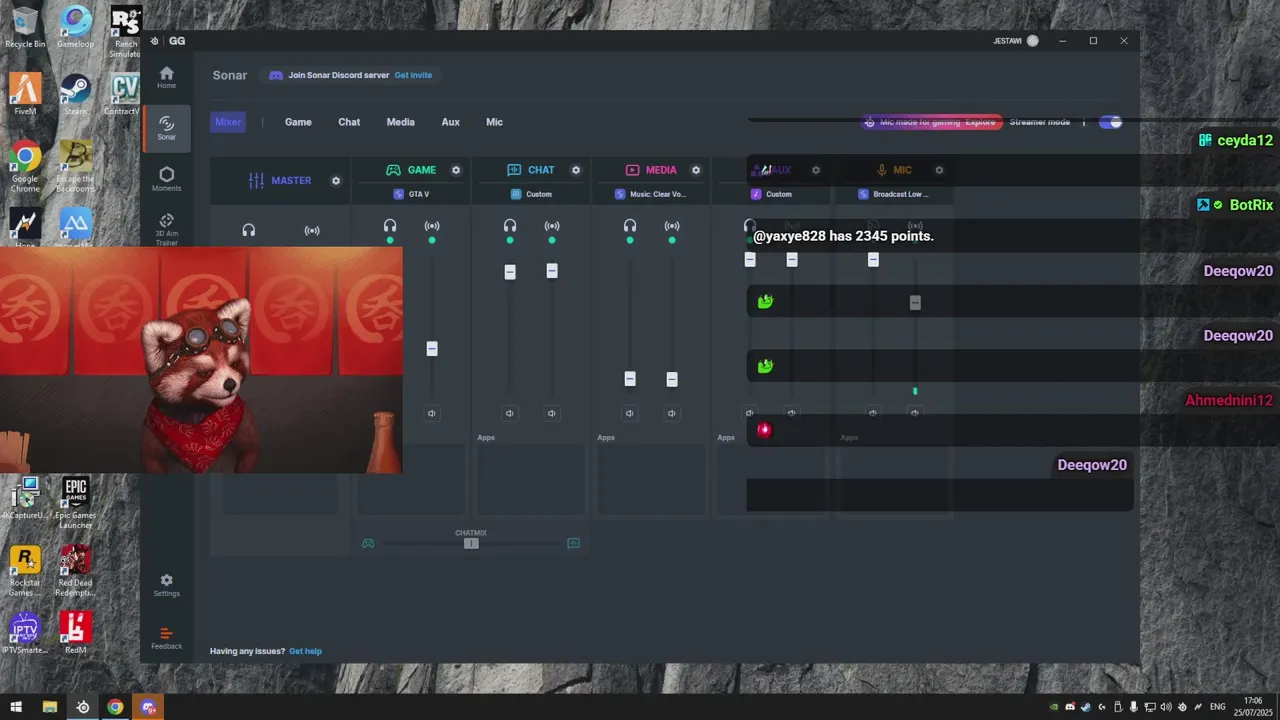The height and width of the screenshot is (720, 1280).
Task: Mute the Chat stream channel
Action: click(552, 413)
